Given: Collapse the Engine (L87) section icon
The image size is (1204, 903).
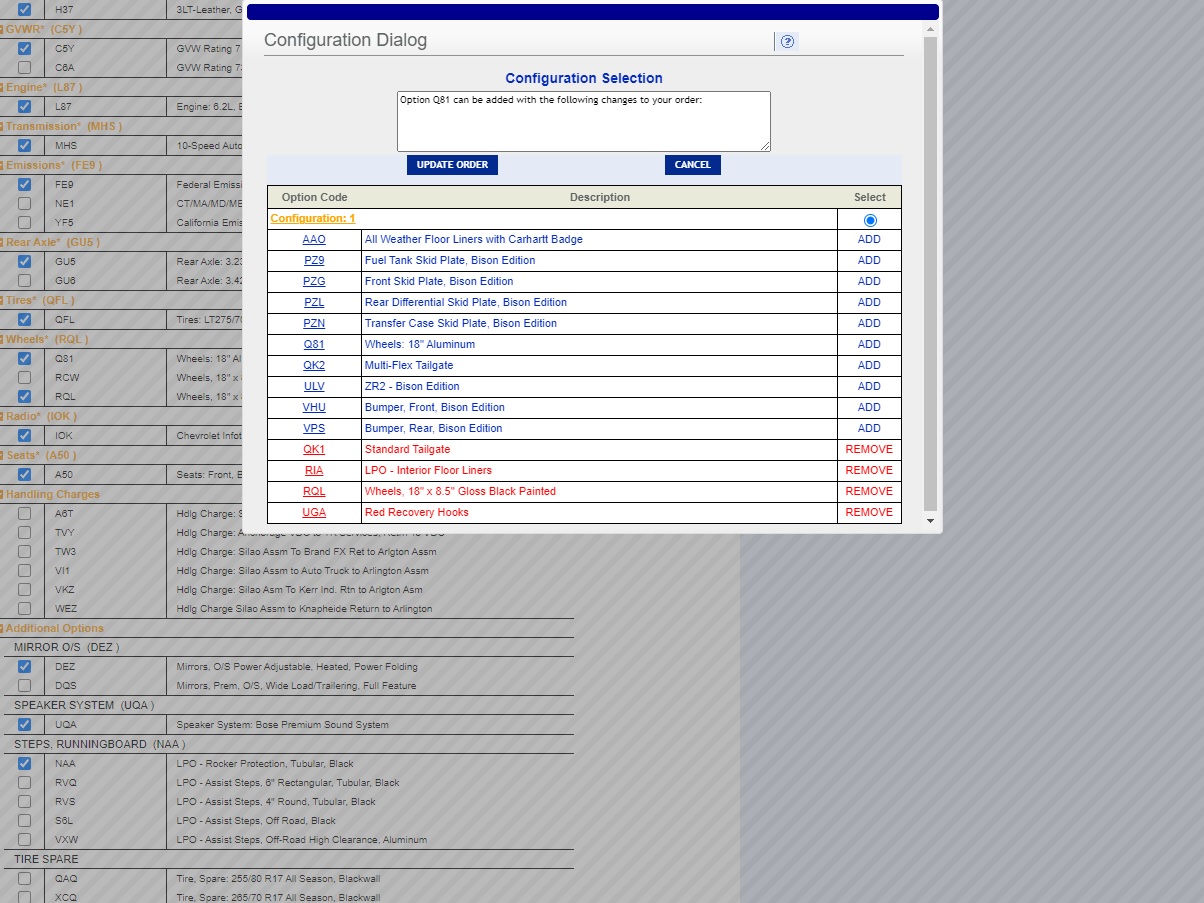Looking at the screenshot, I should [1, 88].
